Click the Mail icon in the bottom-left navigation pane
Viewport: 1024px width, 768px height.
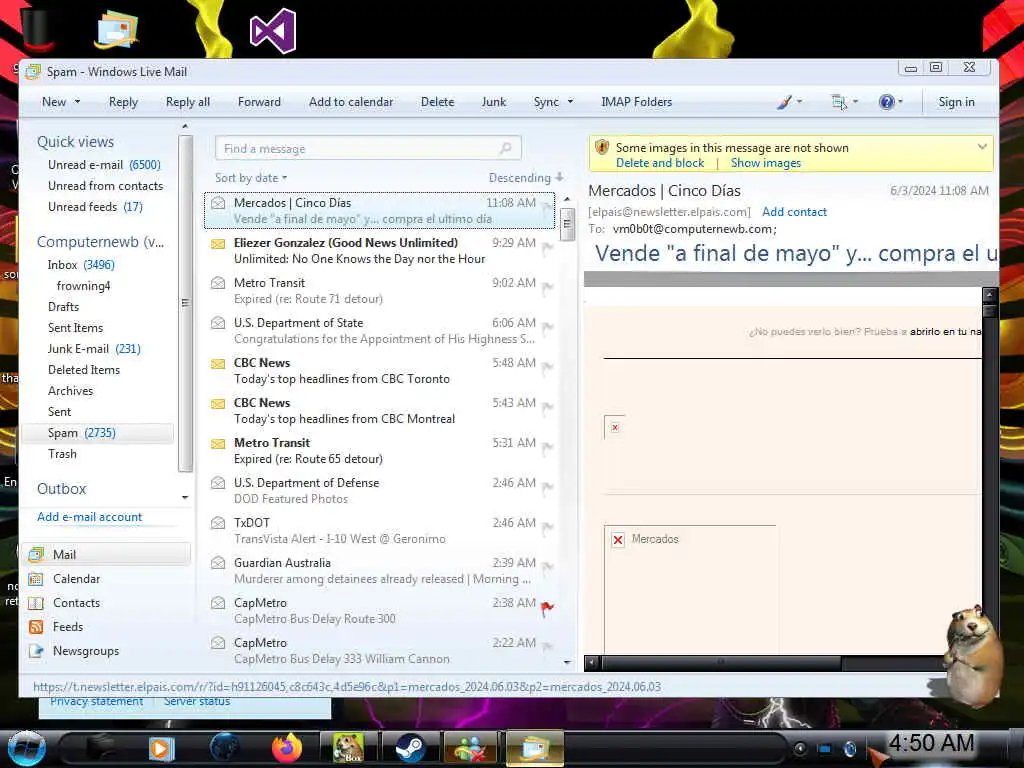coord(37,554)
